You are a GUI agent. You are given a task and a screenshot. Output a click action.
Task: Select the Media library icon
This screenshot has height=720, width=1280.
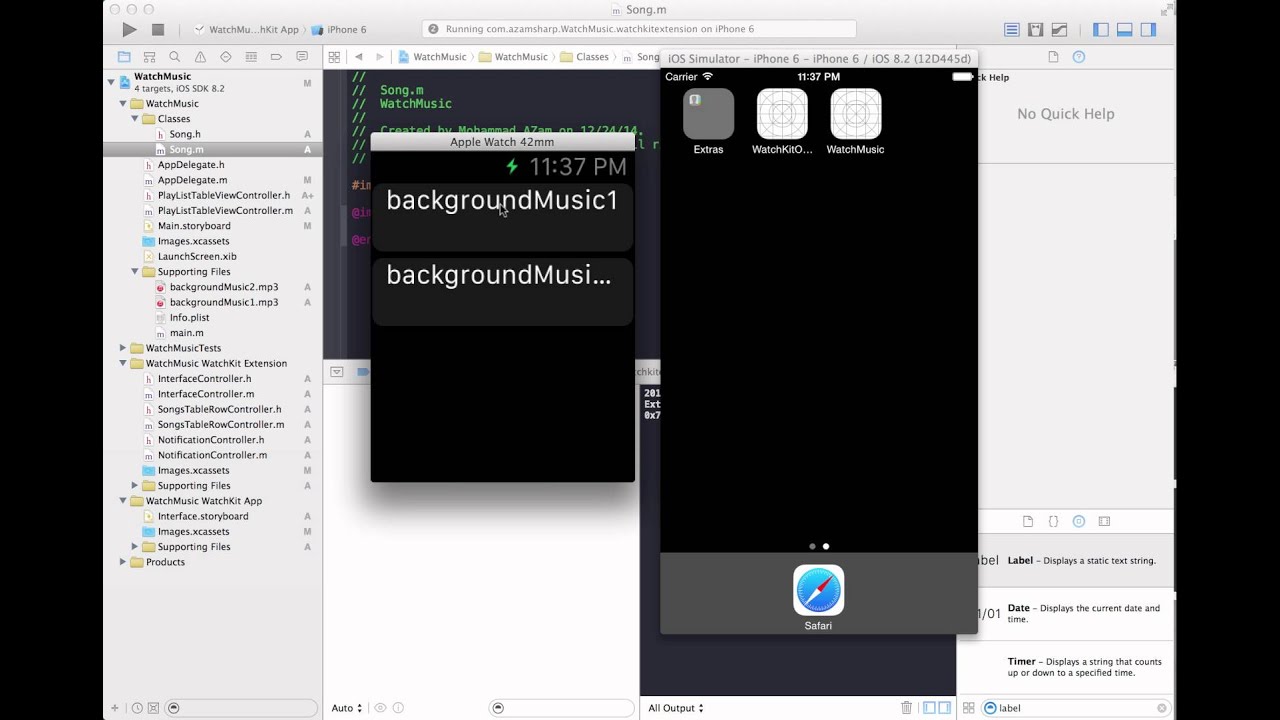point(1104,521)
